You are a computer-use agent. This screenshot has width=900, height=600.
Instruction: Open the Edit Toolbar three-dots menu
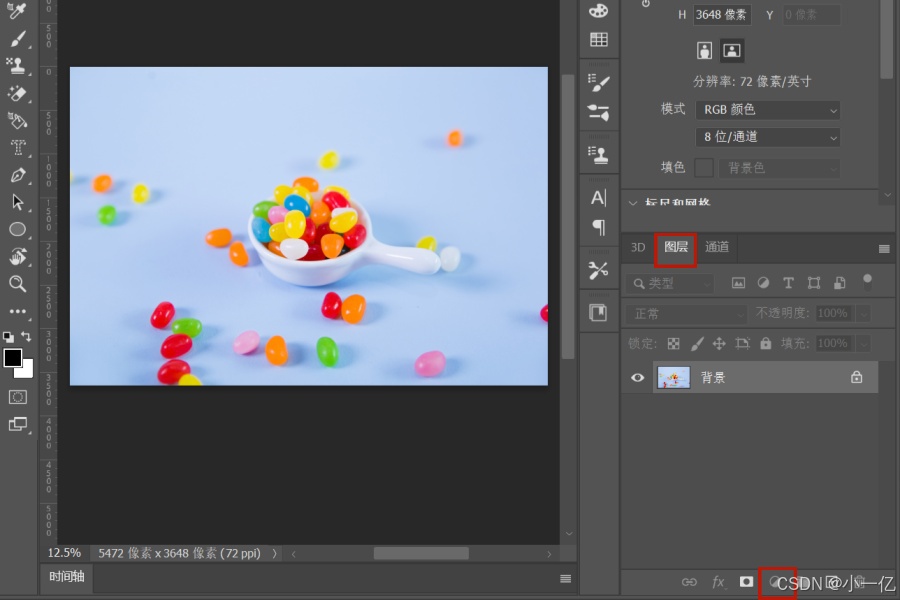coord(18,311)
